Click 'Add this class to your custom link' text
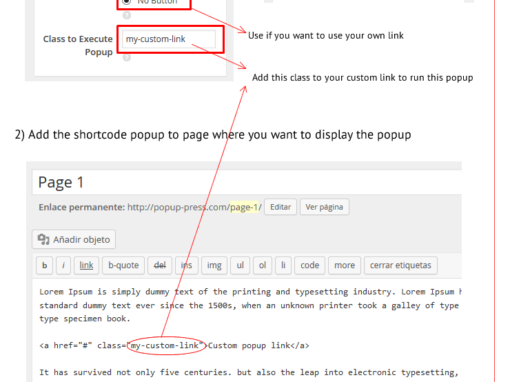 coord(362,78)
